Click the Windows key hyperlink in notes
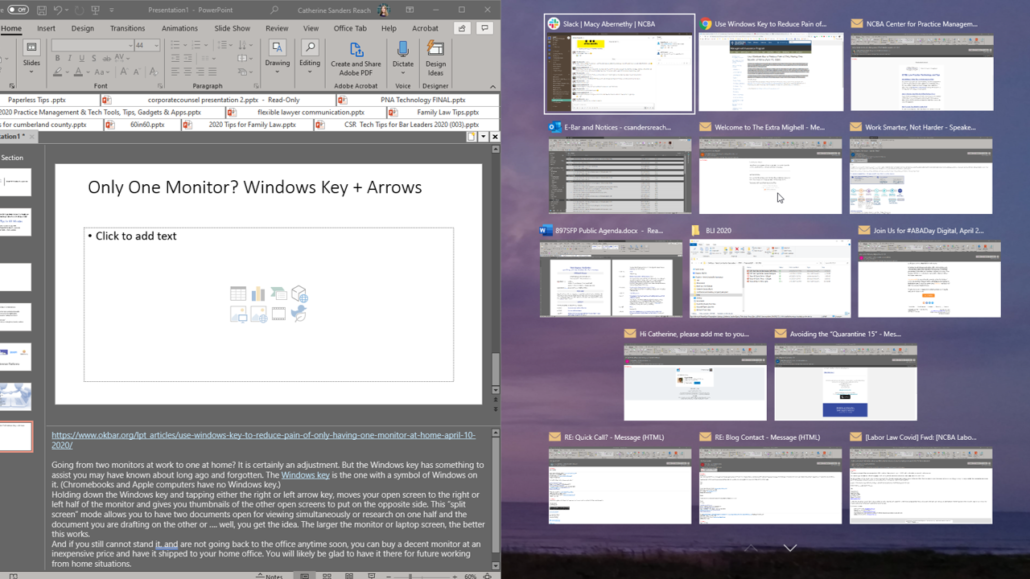Image resolution: width=1030 pixels, height=579 pixels. pos(305,475)
